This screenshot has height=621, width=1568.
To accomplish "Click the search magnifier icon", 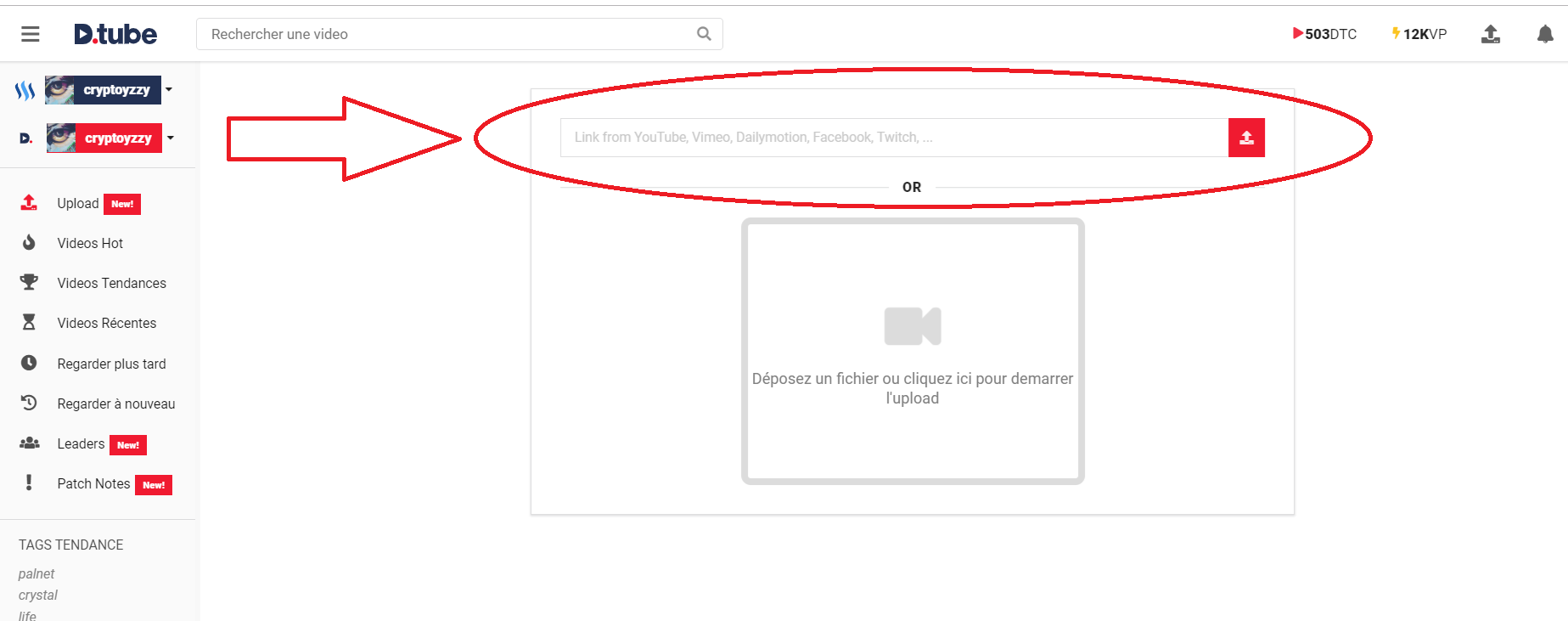I will 704,34.
